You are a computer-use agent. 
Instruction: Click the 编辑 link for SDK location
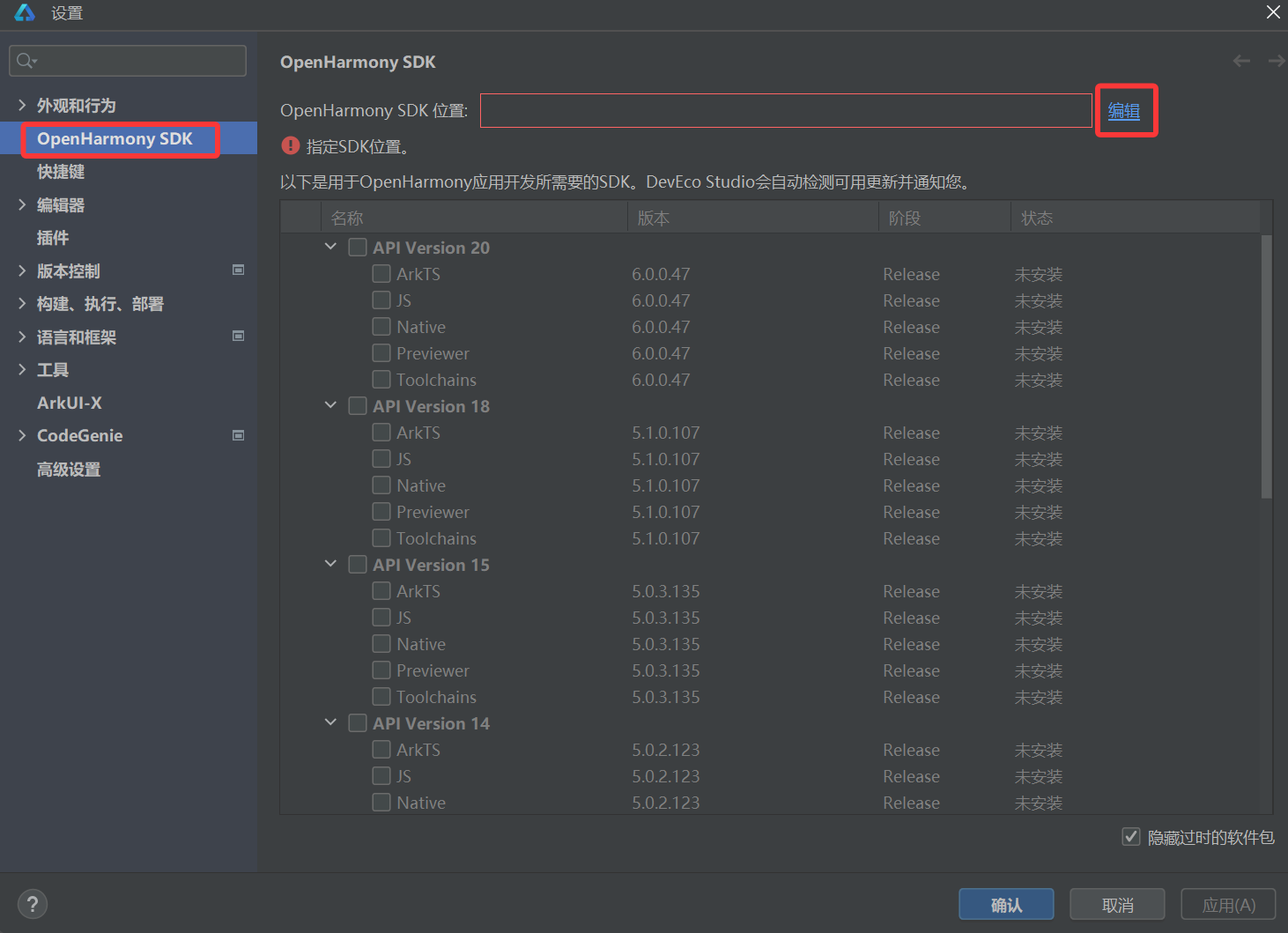tap(1124, 111)
